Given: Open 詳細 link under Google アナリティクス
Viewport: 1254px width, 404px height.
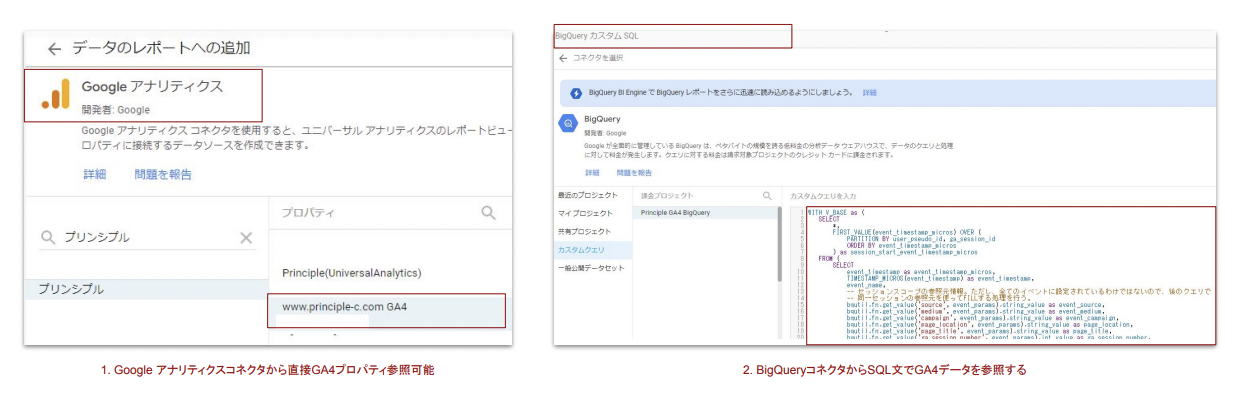Looking at the screenshot, I should 95,174.
